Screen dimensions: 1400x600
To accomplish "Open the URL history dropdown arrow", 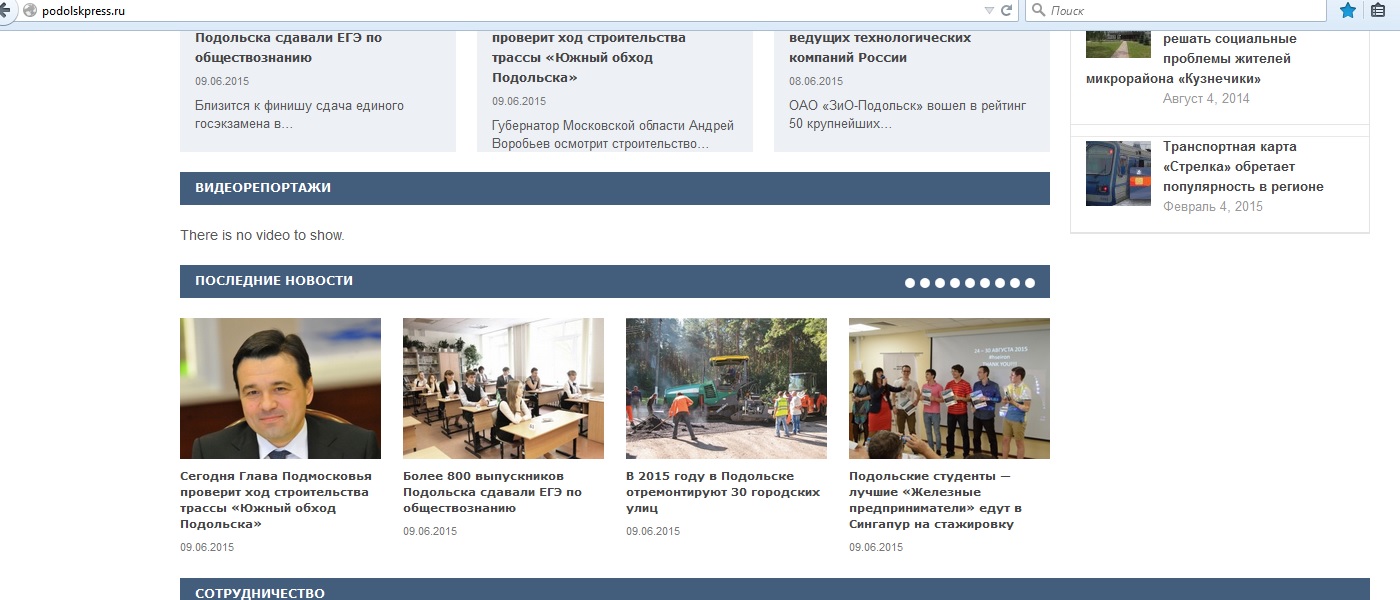I will click(x=989, y=10).
